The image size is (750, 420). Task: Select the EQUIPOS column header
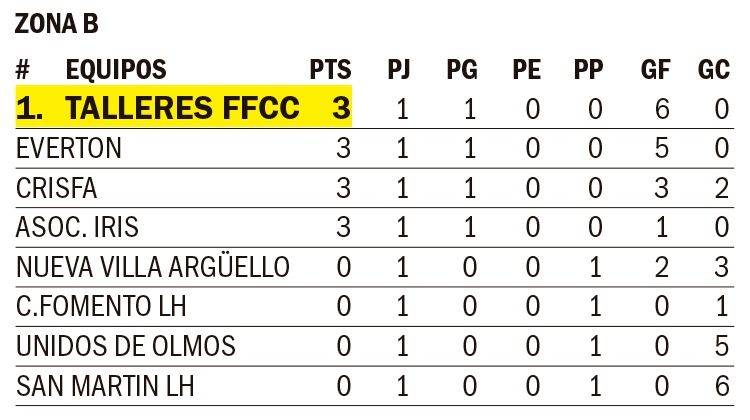click(116, 70)
